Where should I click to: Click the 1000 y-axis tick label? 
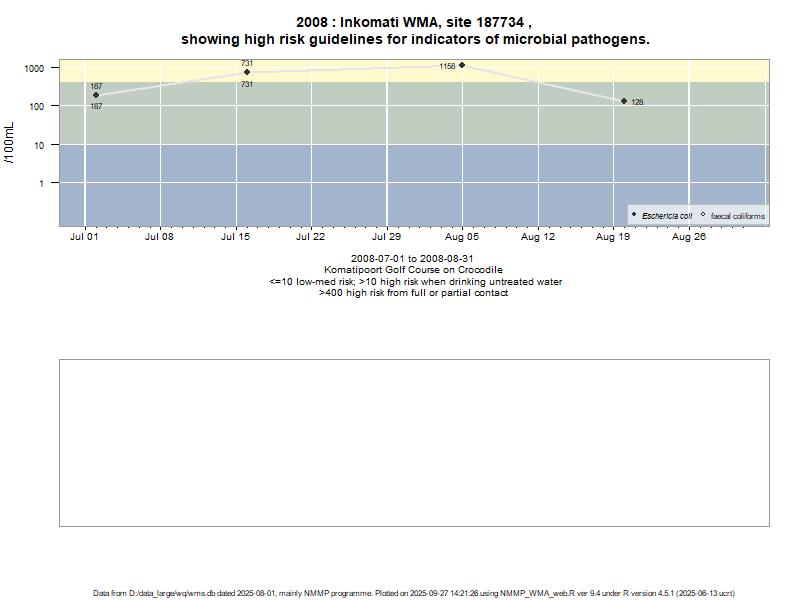(x=36, y=68)
